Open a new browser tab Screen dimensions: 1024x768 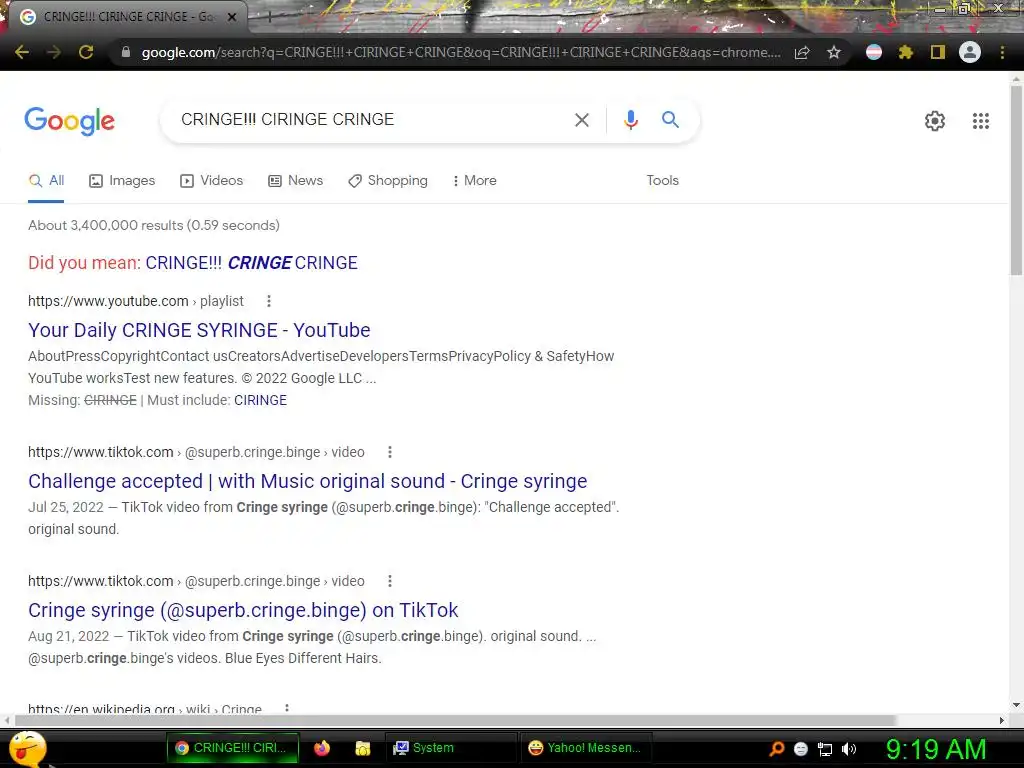(x=268, y=18)
